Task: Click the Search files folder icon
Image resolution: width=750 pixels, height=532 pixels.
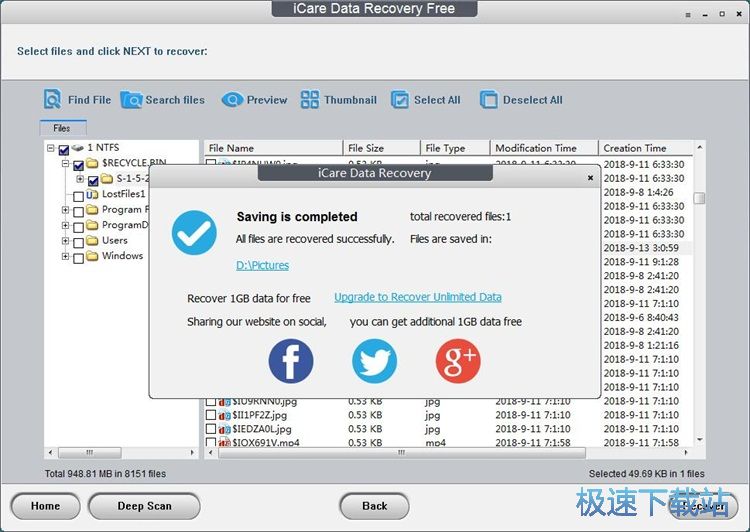Action: (x=132, y=100)
